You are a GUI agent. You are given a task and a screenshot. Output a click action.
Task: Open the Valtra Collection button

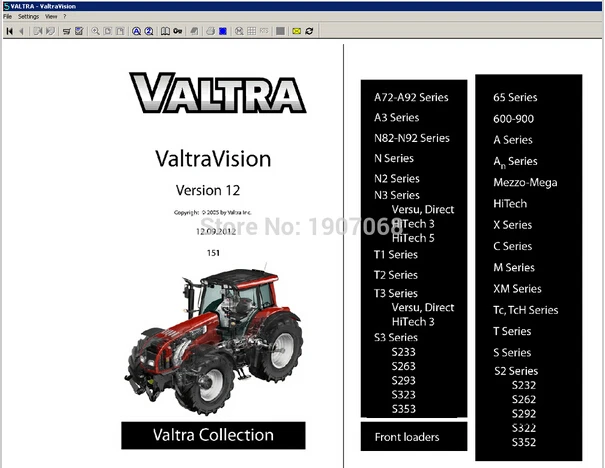point(213,435)
